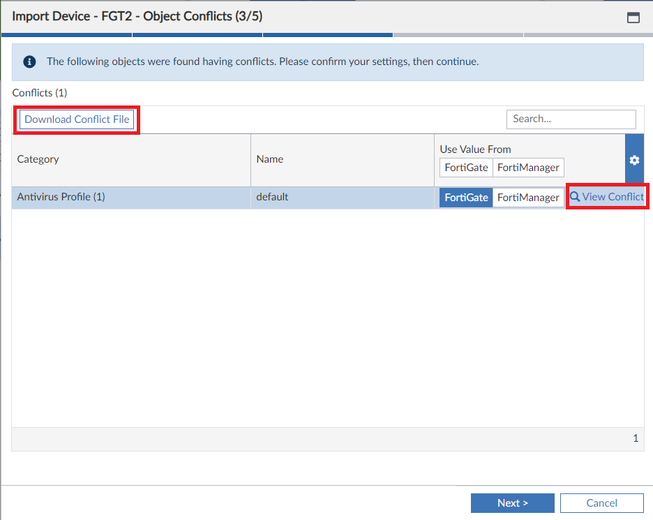Open column settings gear icon
653x520 pixels.
[634, 160]
